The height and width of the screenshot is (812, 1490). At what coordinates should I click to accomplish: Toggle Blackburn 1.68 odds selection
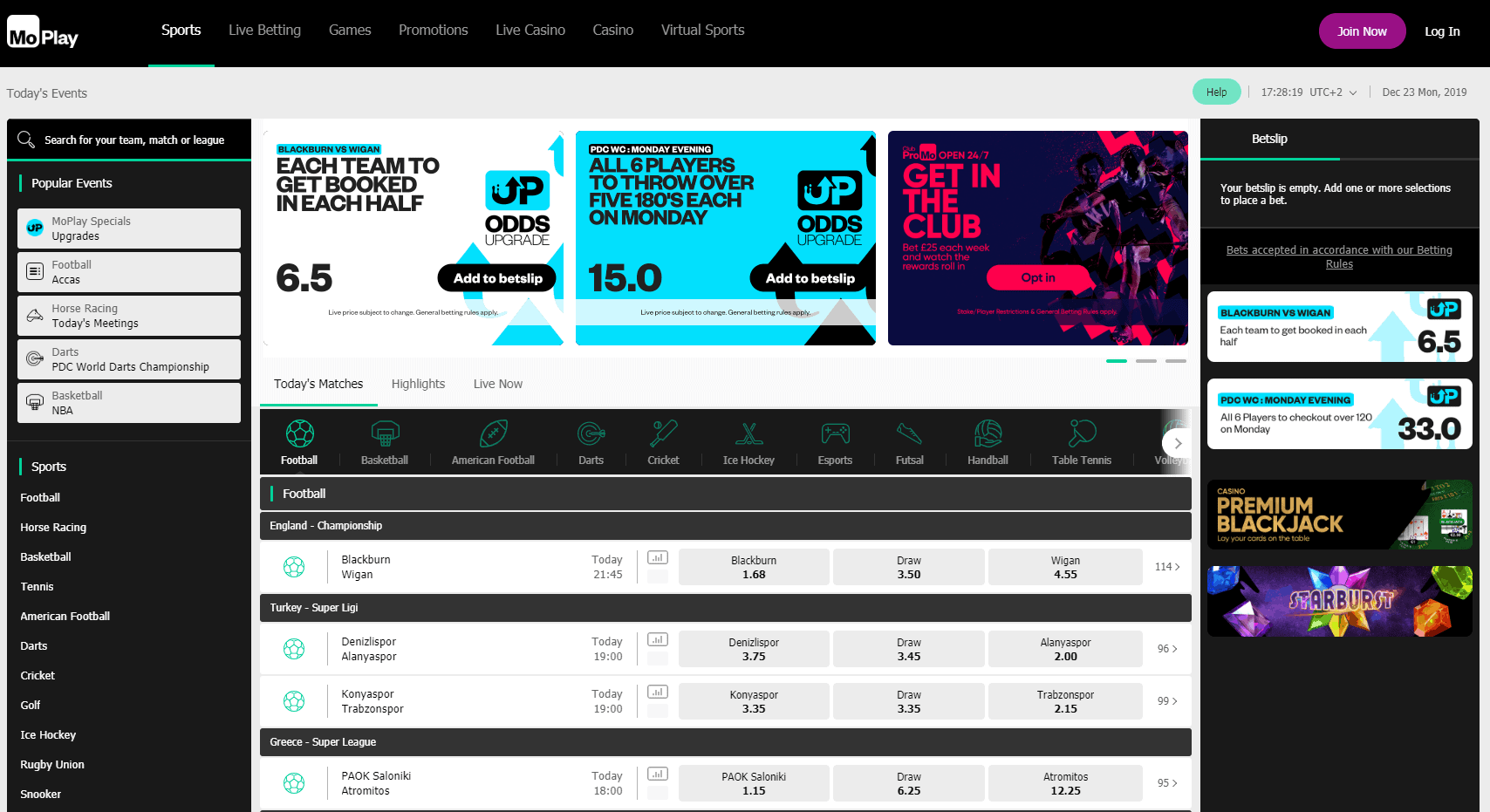754,567
